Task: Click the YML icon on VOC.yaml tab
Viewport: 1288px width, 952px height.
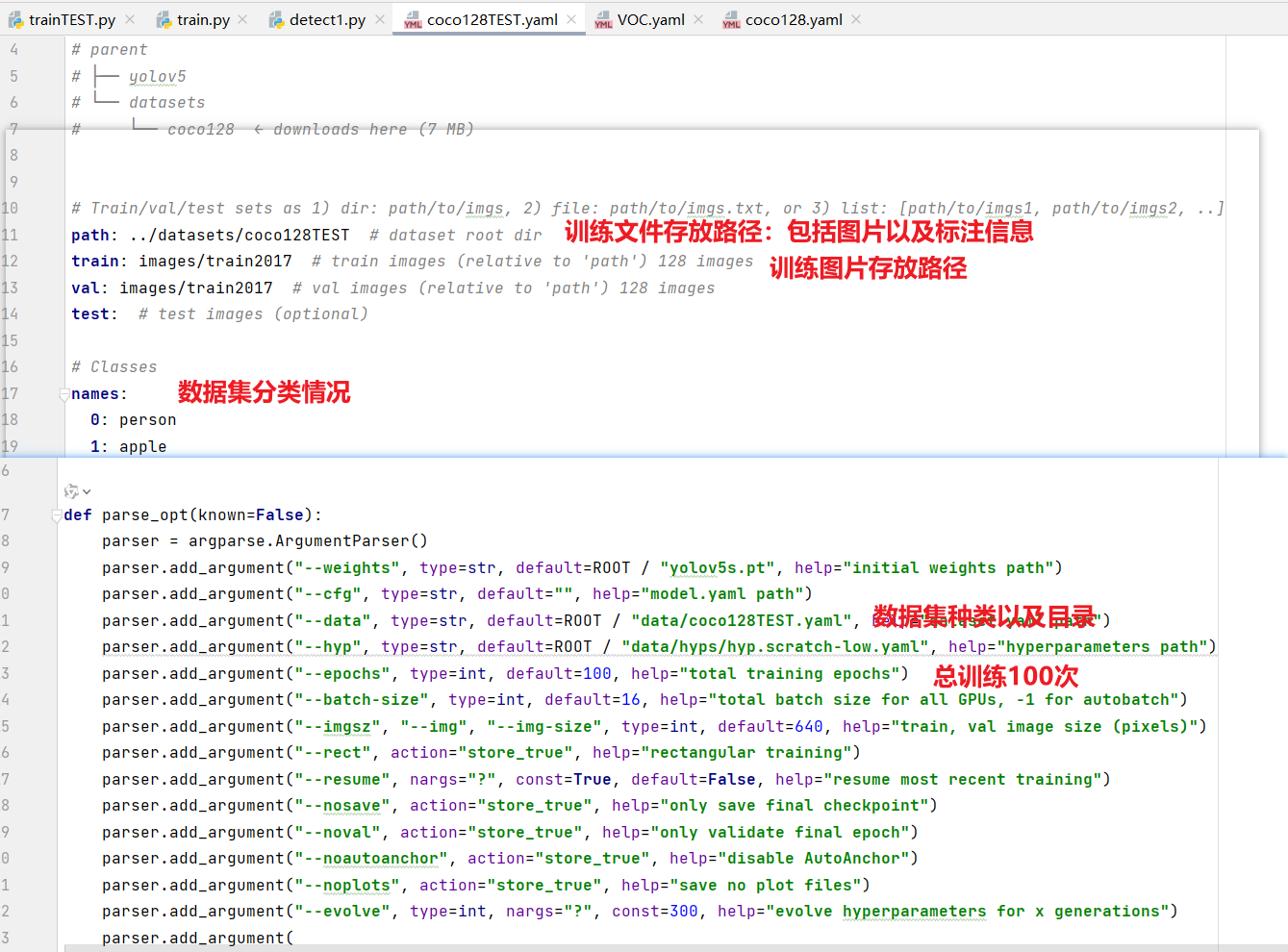Action: 604,19
